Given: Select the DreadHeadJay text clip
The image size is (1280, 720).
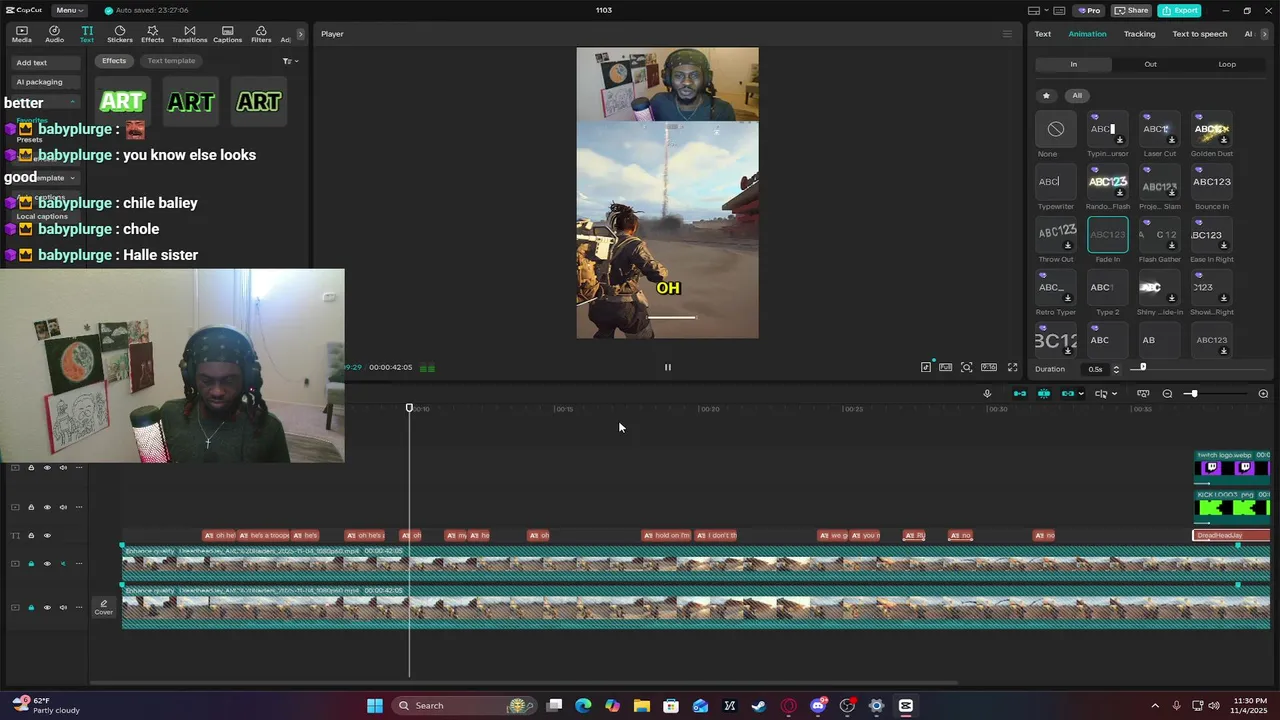Looking at the screenshot, I should [1231, 536].
